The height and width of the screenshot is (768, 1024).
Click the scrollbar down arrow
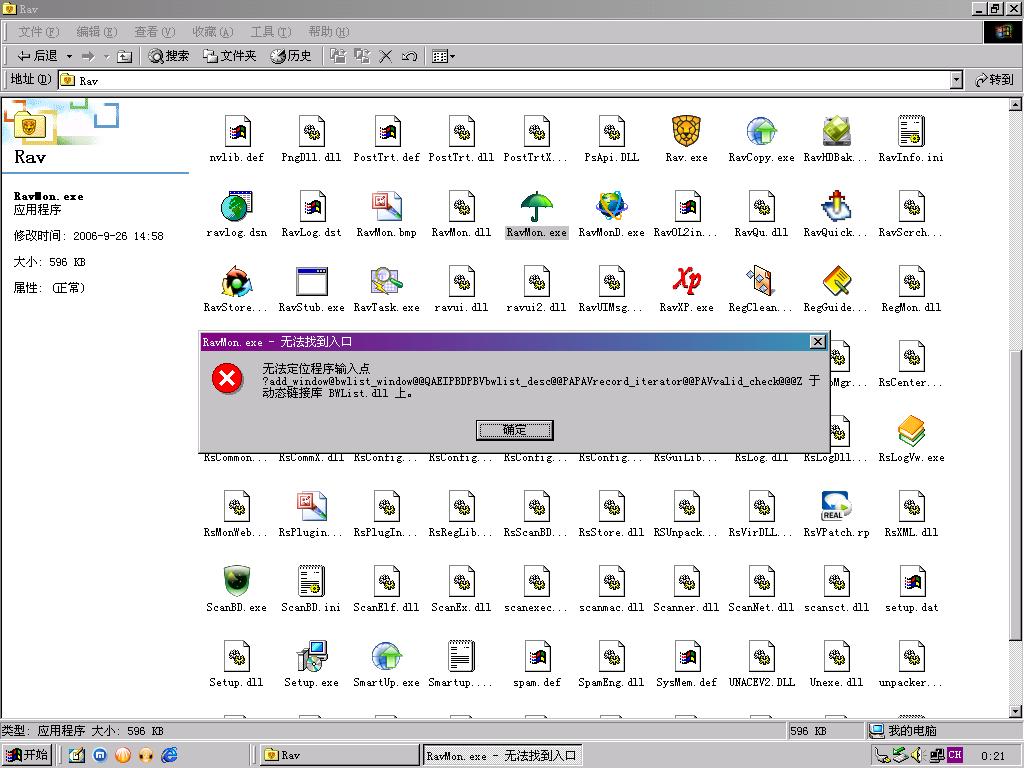click(1016, 711)
